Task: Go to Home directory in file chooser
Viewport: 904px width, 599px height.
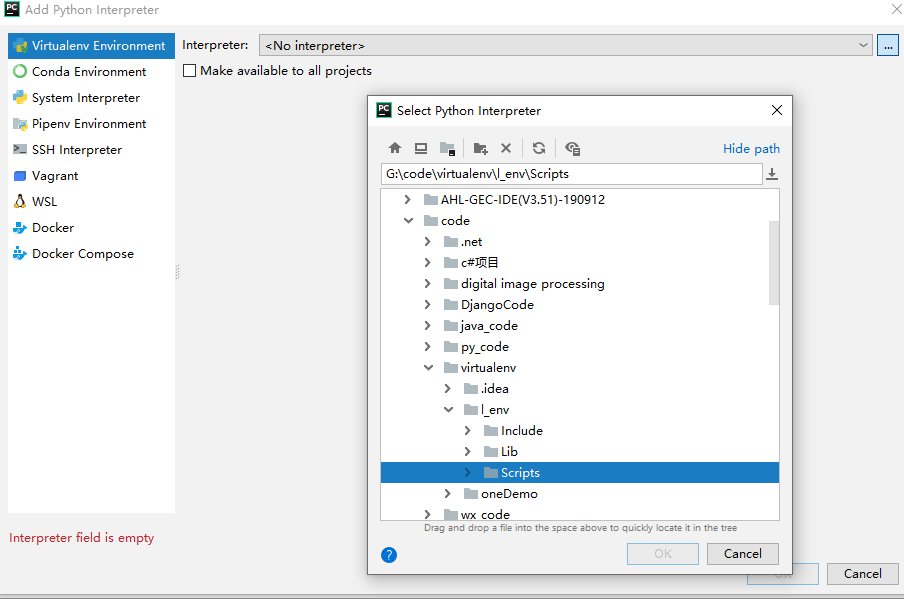Action: pyautogui.click(x=395, y=148)
